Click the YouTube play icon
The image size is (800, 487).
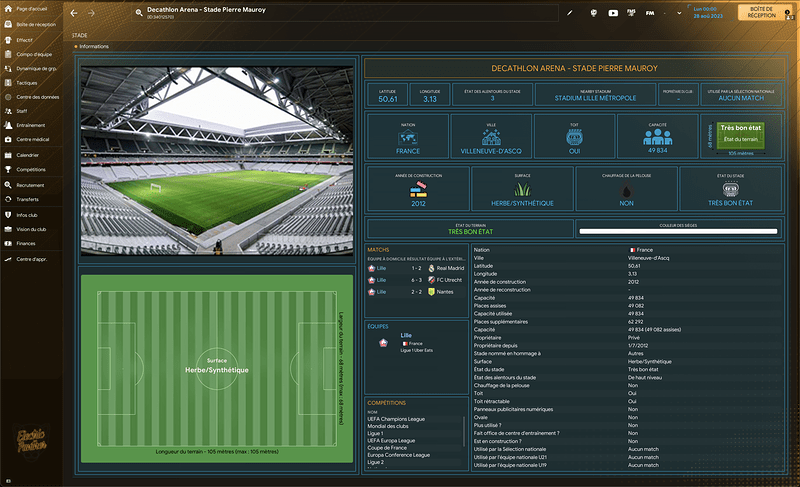pos(613,13)
